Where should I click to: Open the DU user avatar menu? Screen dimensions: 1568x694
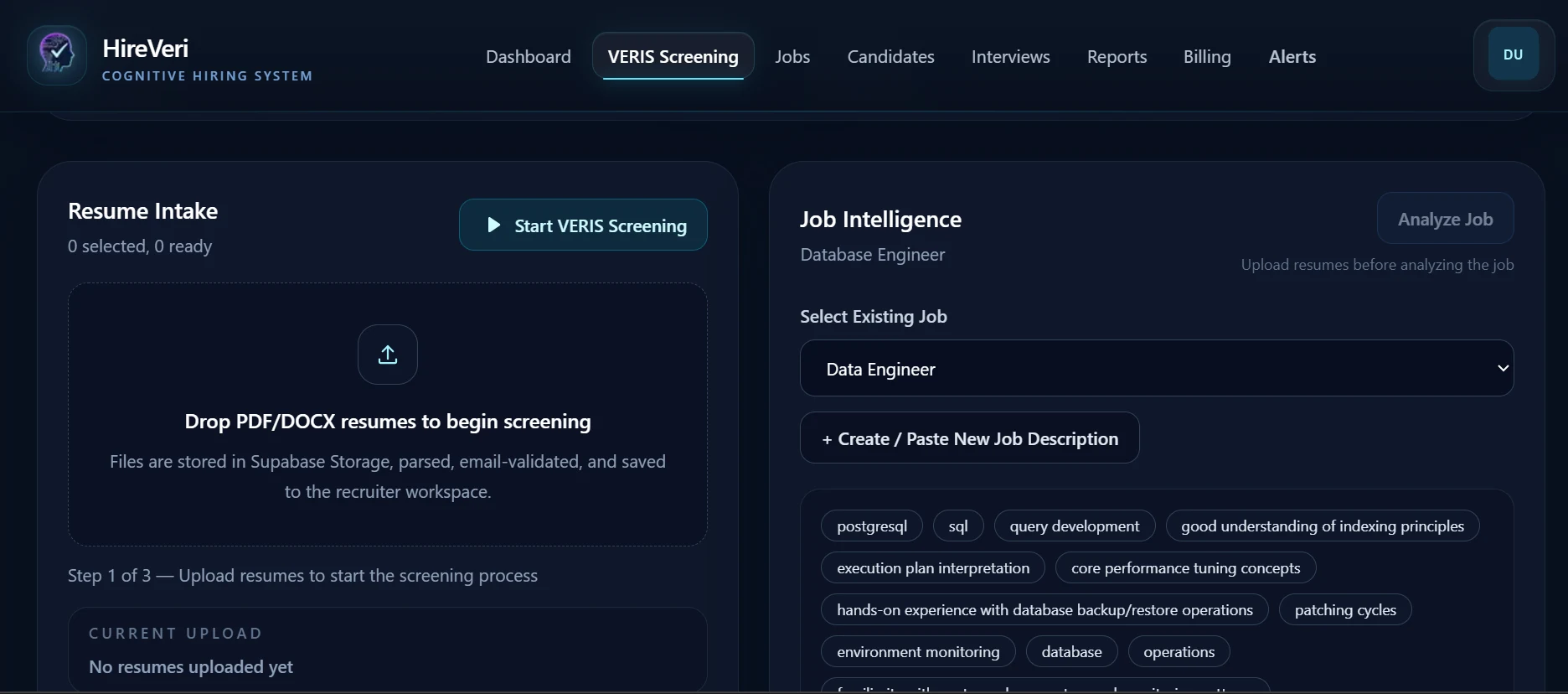coord(1513,54)
